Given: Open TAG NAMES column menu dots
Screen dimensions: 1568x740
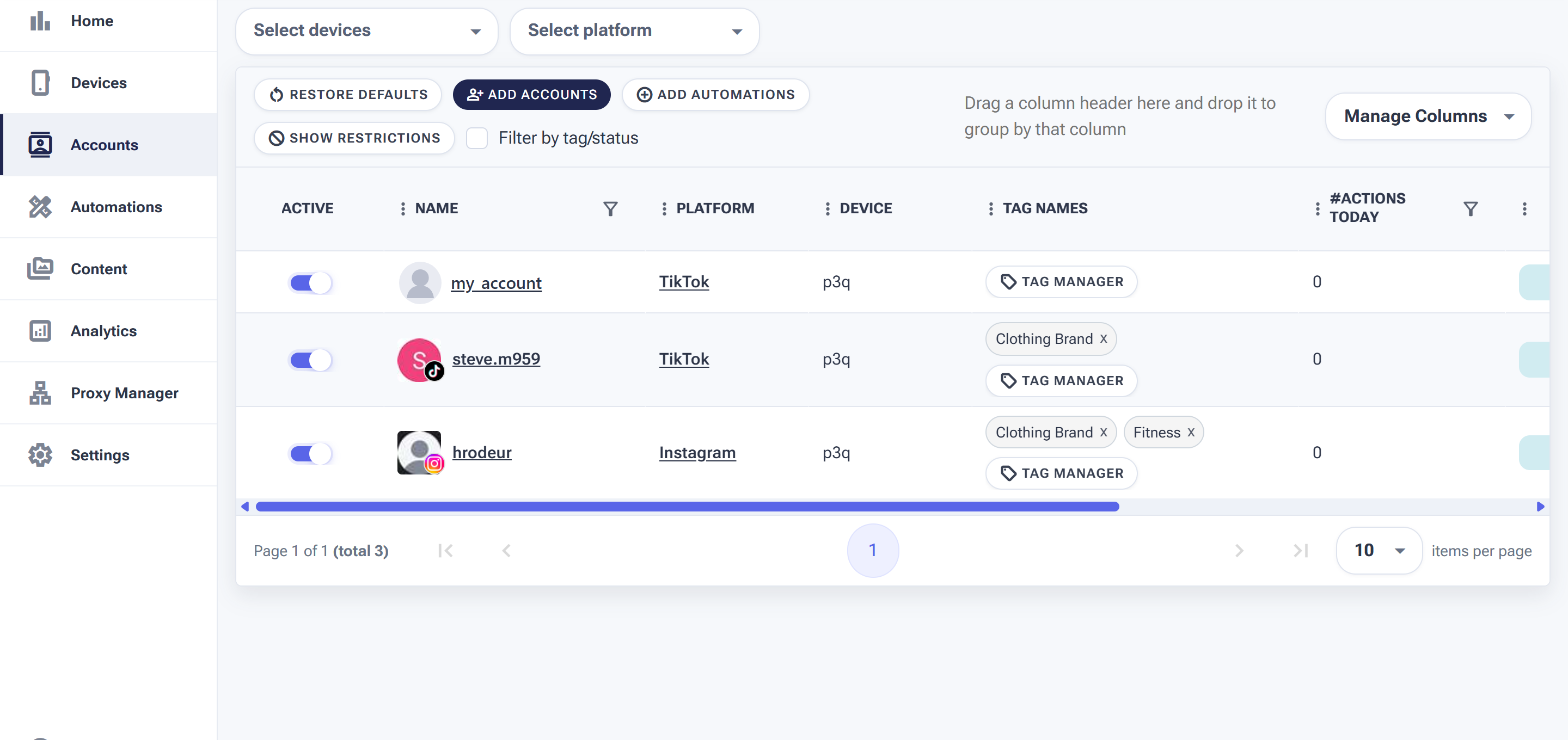Looking at the screenshot, I should click(x=990, y=209).
